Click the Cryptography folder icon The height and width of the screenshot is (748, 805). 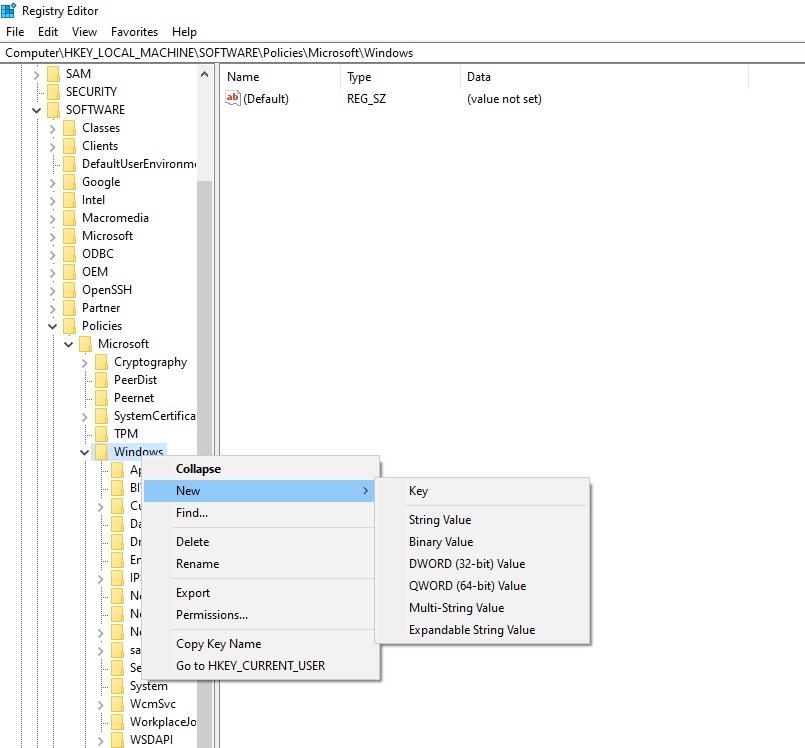point(102,362)
